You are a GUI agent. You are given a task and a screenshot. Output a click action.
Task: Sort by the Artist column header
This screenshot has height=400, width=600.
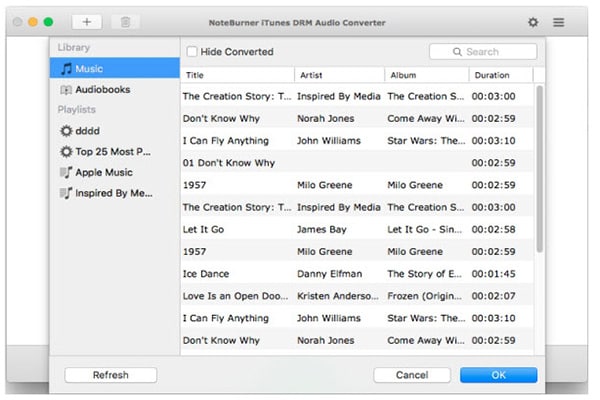coord(339,75)
